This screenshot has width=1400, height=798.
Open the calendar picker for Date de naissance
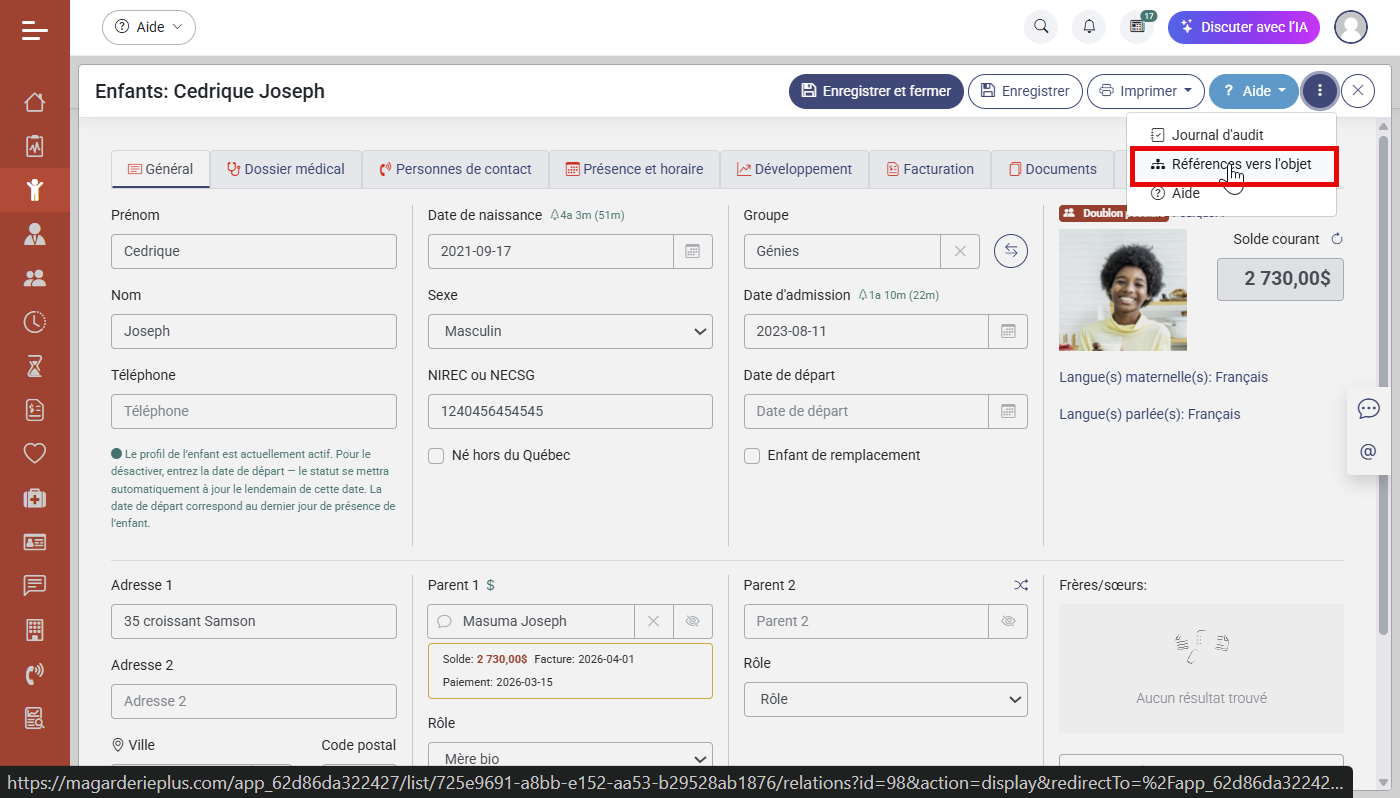click(x=692, y=251)
